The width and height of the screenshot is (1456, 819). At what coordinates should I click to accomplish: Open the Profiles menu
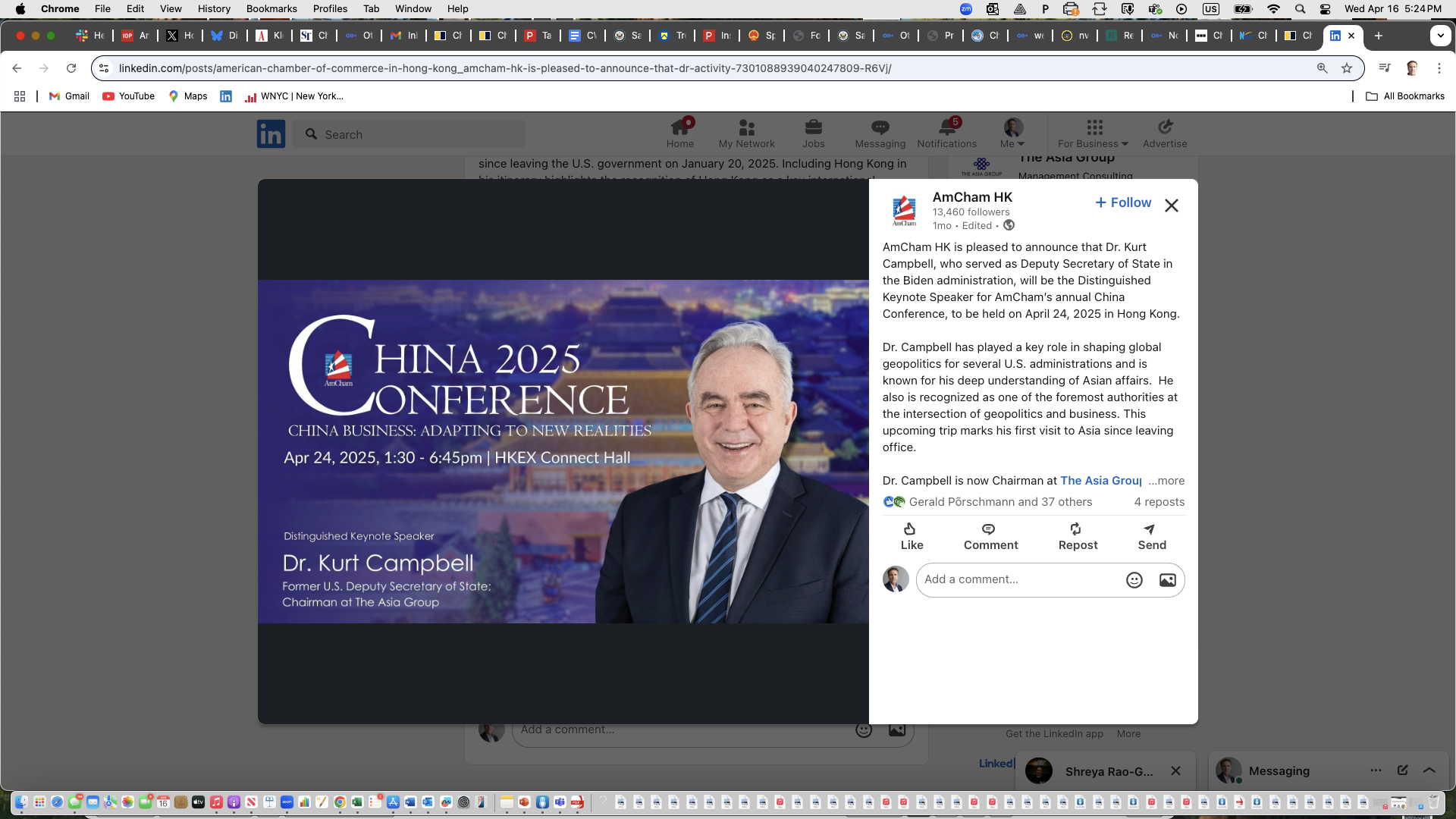[330, 8]
